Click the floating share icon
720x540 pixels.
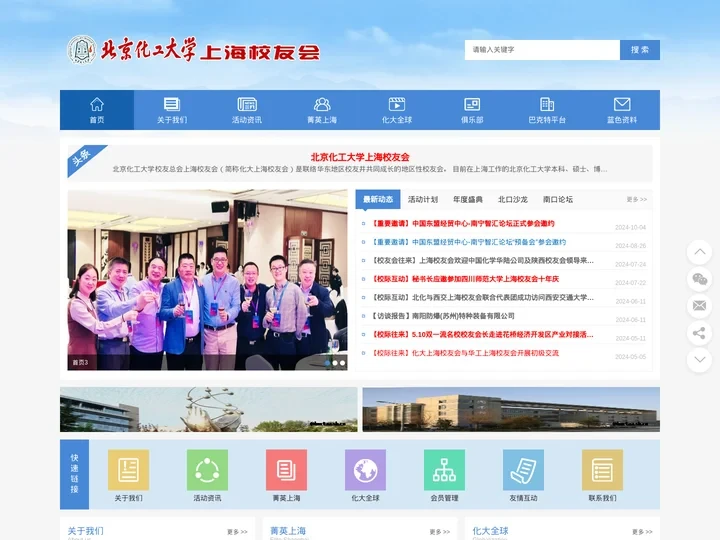pos(699,333)
